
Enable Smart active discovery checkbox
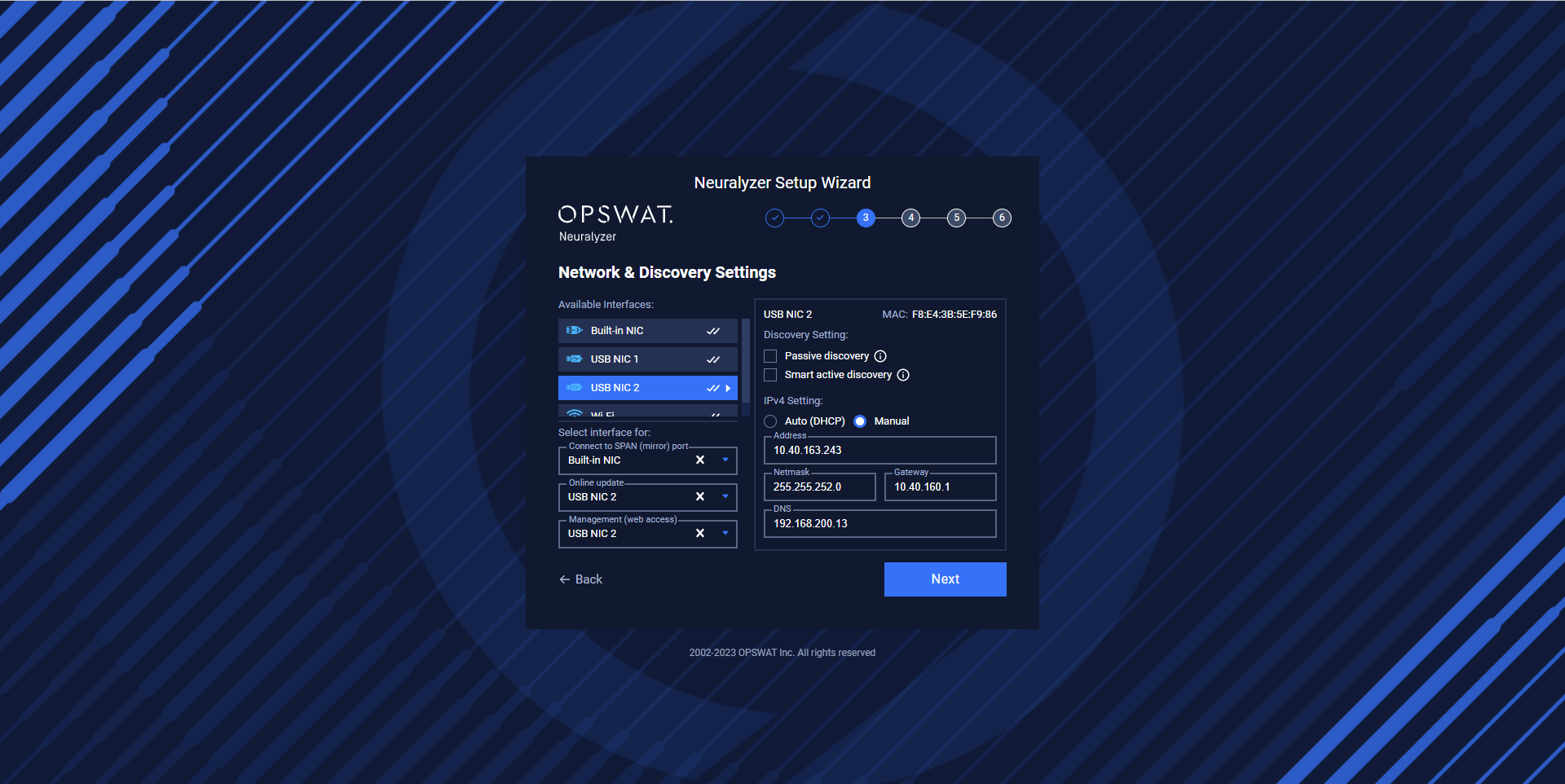(770, 375)
